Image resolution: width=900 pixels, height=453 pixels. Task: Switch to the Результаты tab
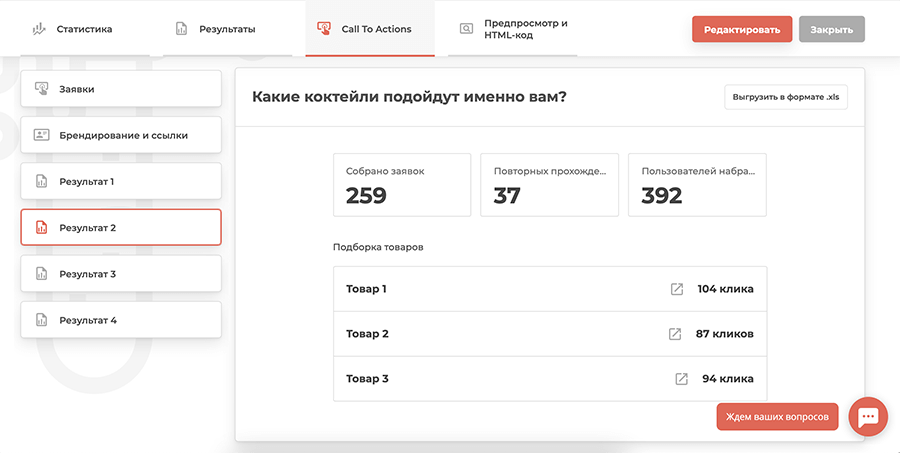(227, 29)
